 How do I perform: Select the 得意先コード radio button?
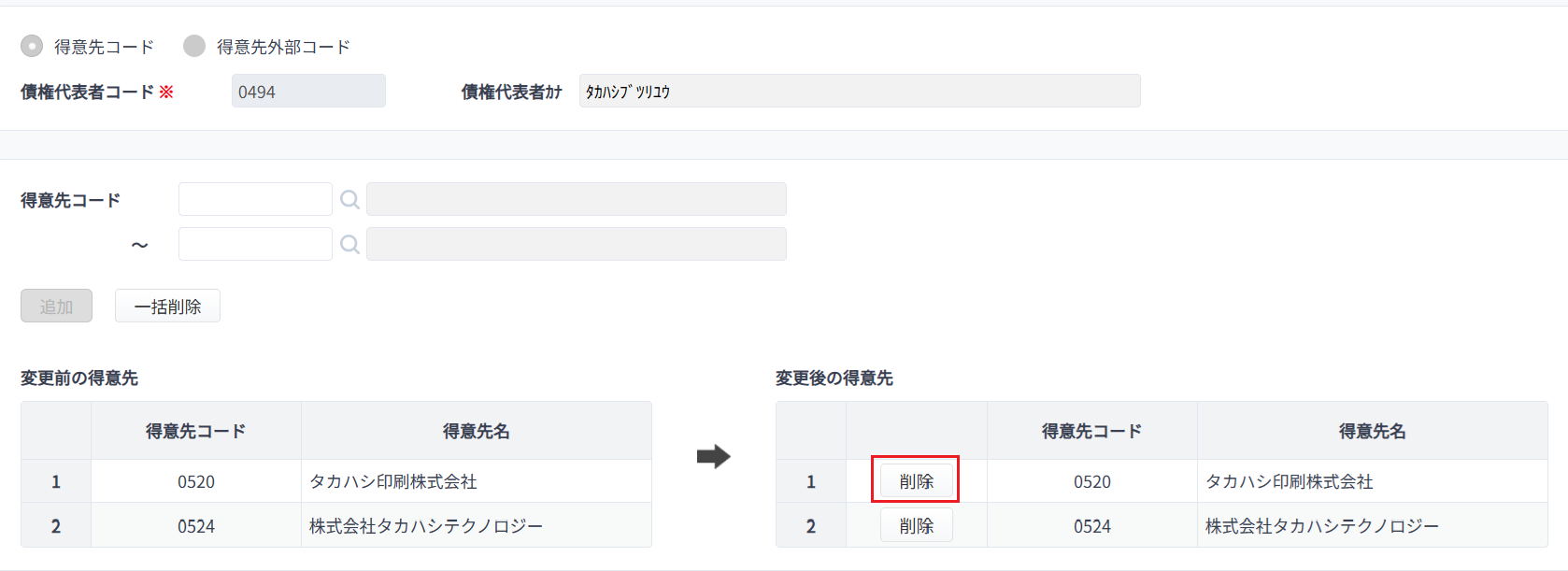32,46
